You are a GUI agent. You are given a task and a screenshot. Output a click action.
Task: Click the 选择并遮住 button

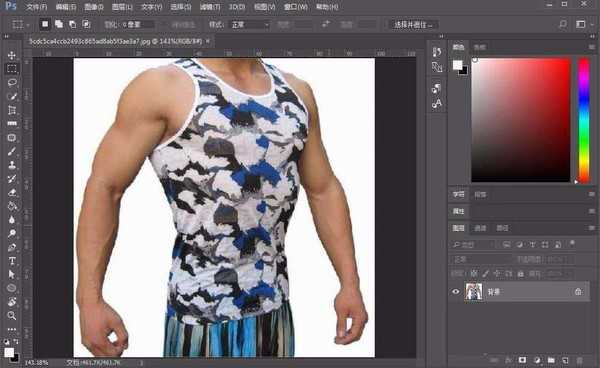413,24
